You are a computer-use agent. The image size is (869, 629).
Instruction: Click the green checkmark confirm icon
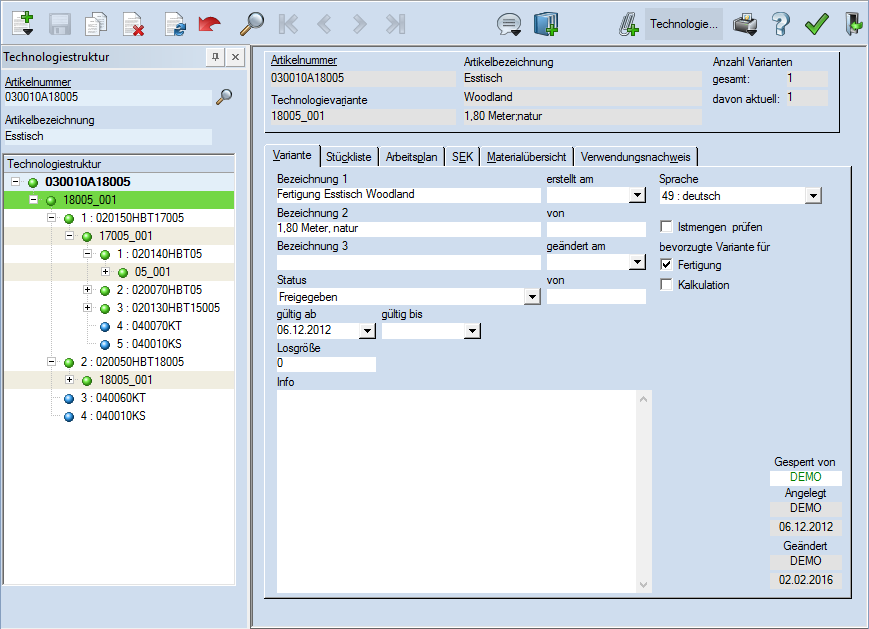click(x=817, y=23)
